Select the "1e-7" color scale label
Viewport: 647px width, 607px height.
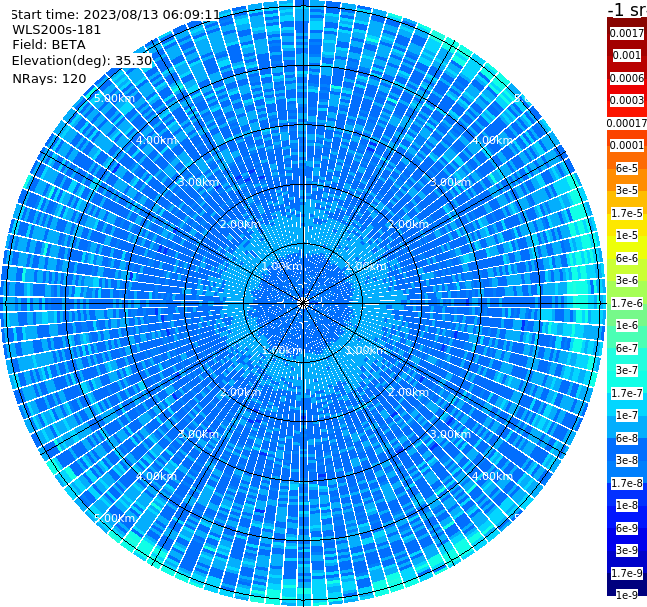pos(627,415)
